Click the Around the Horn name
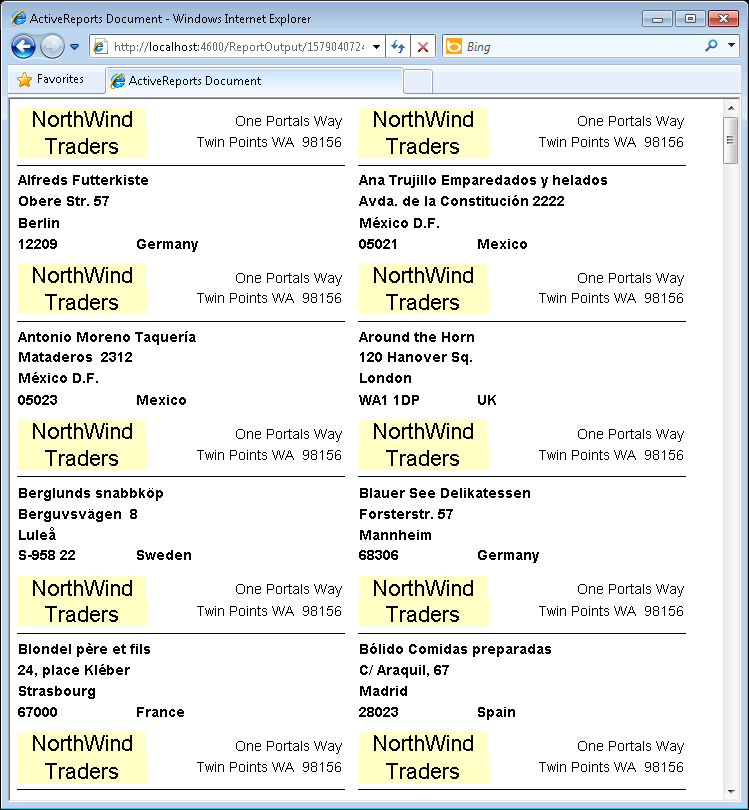The width and height of the screenshot is (749, 810). tap(416, 337)
